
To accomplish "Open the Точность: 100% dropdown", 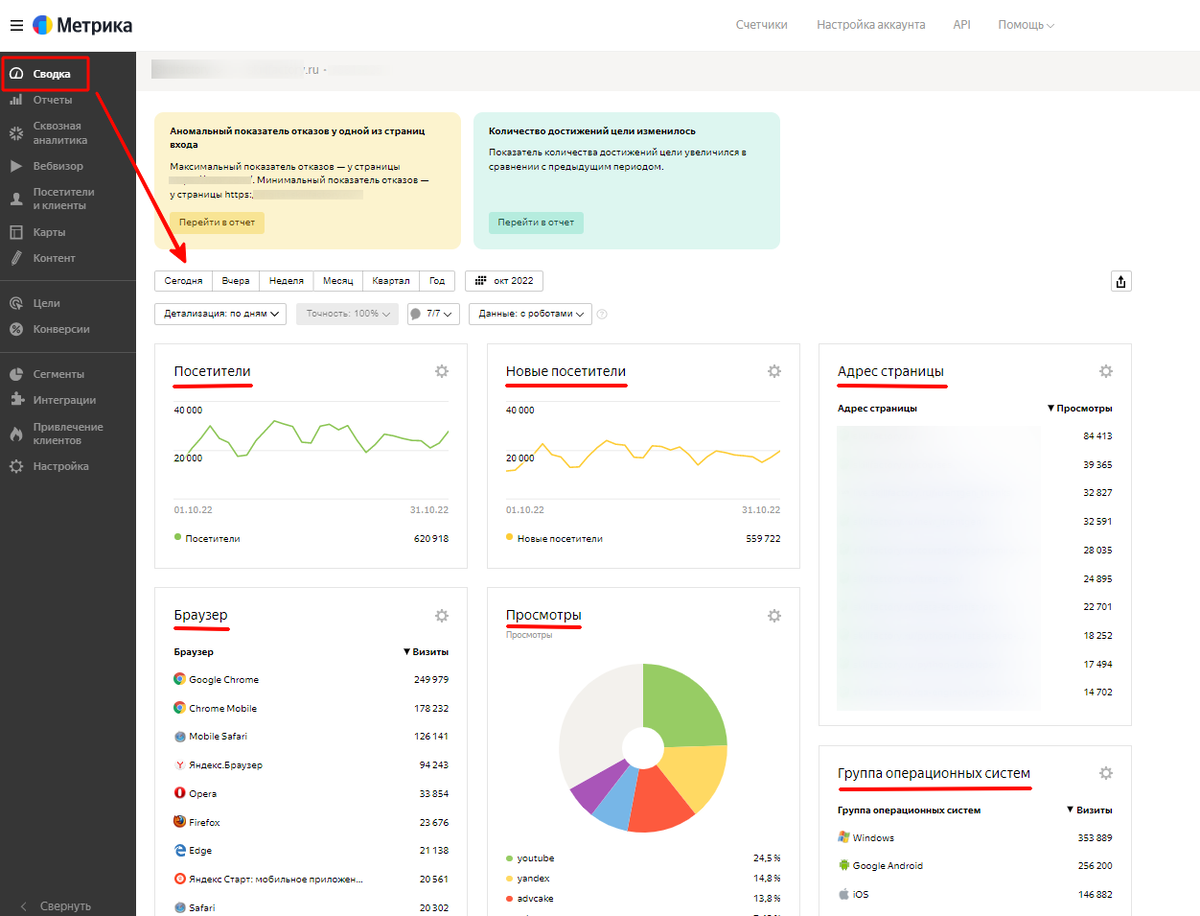I will pyautogui.click(x=348, y=314).
